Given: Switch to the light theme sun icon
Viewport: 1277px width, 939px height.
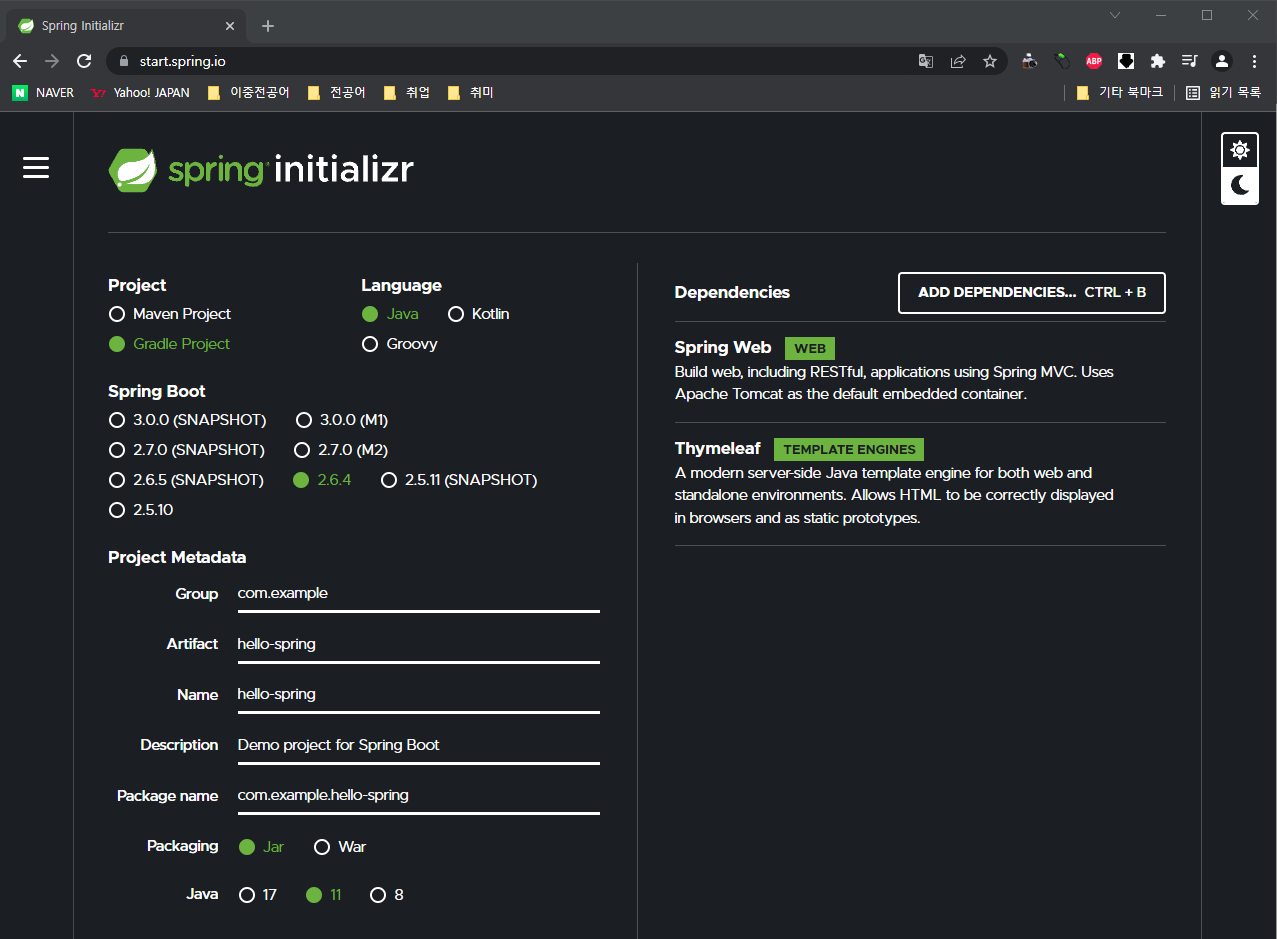Looking at the screenshot, I should pyautogui.click(x=1240, y=151).
